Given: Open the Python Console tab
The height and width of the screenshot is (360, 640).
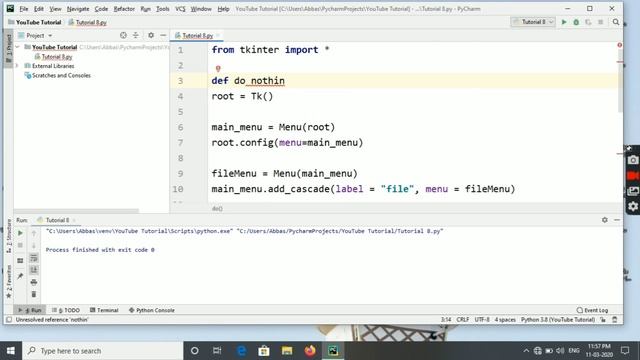Looking at the screenshot, I should coord(152,310).
